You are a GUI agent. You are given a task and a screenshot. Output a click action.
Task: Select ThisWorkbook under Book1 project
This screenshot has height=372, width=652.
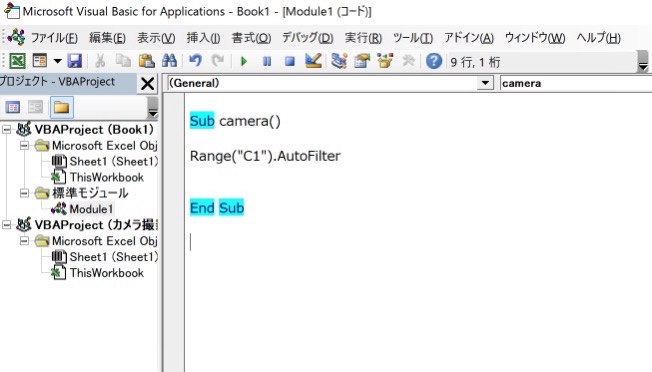[106, 177]
